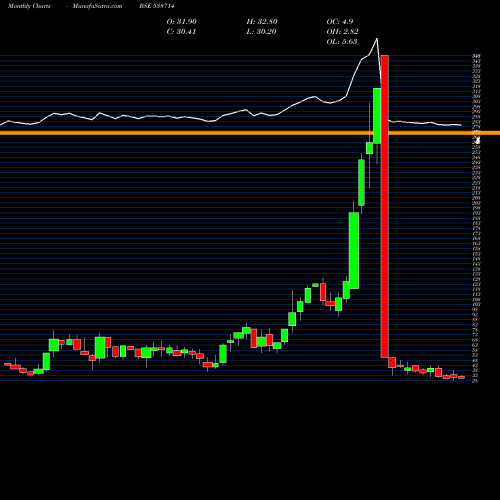The width and height of the screenshot is (500, 500).
Task: Click the giant red crash candlestick
Action: [x=385, y=206]
